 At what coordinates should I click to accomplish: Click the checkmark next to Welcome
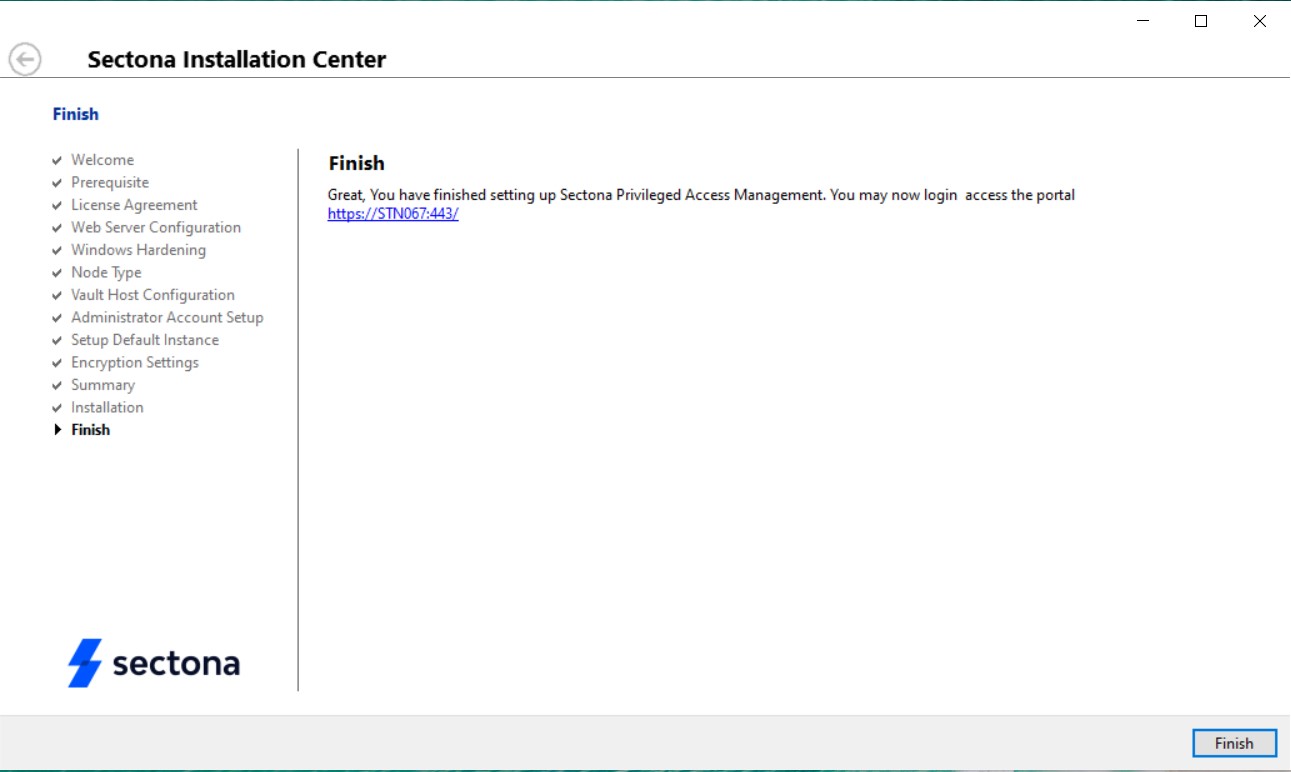tap(58, 160)
